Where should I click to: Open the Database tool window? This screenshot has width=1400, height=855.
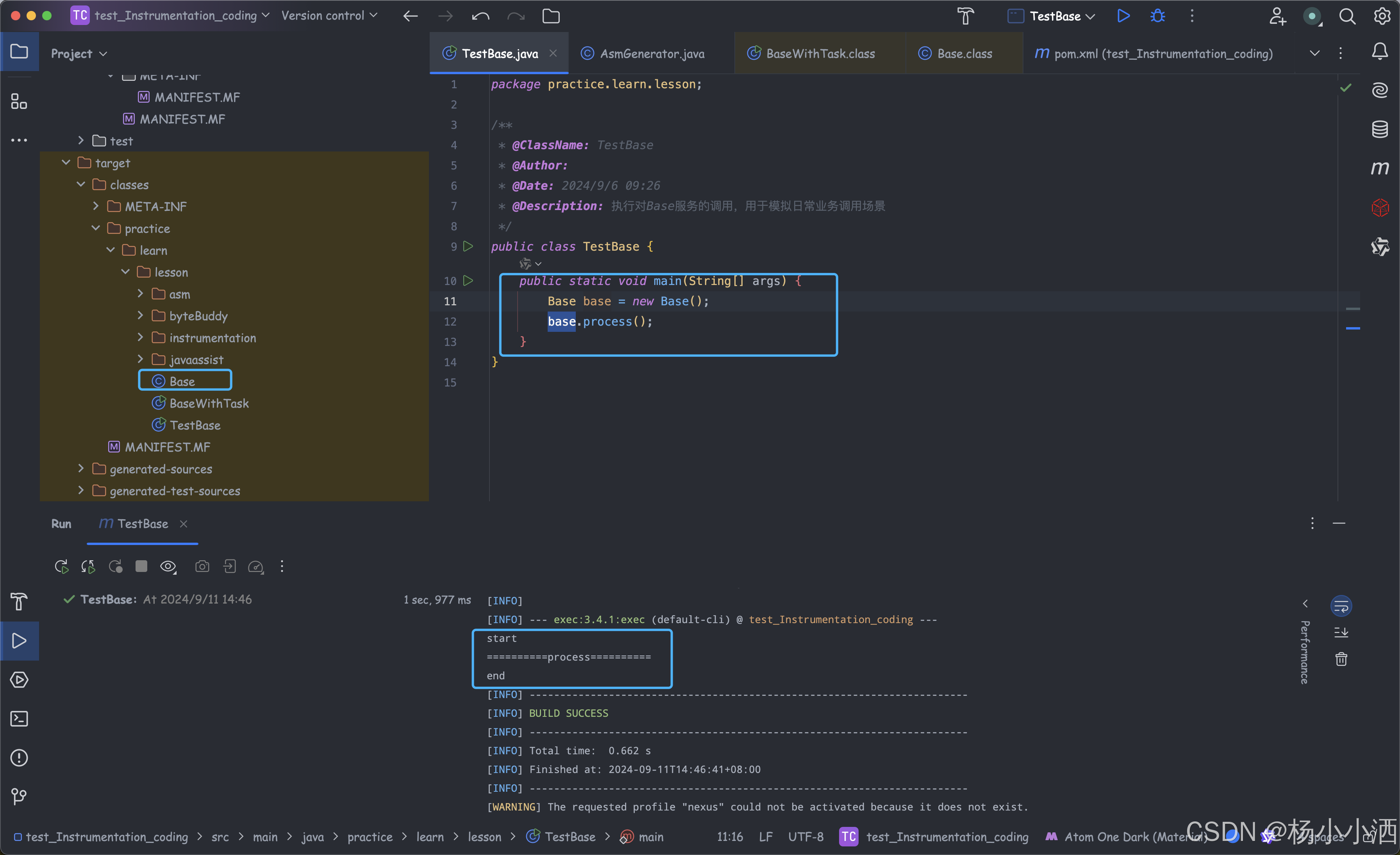(1380, 129)
